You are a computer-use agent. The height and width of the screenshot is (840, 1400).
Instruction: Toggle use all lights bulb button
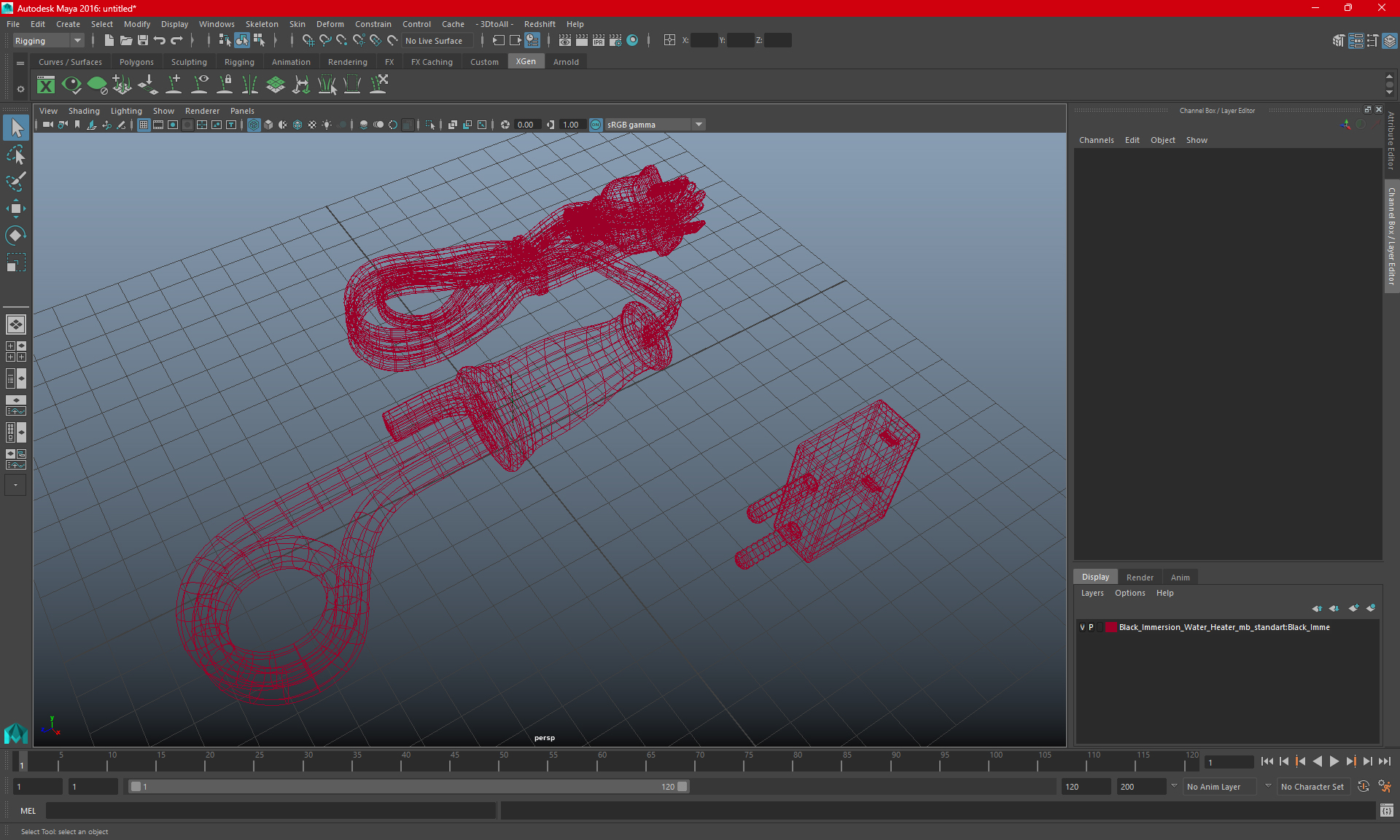[327, 125]
